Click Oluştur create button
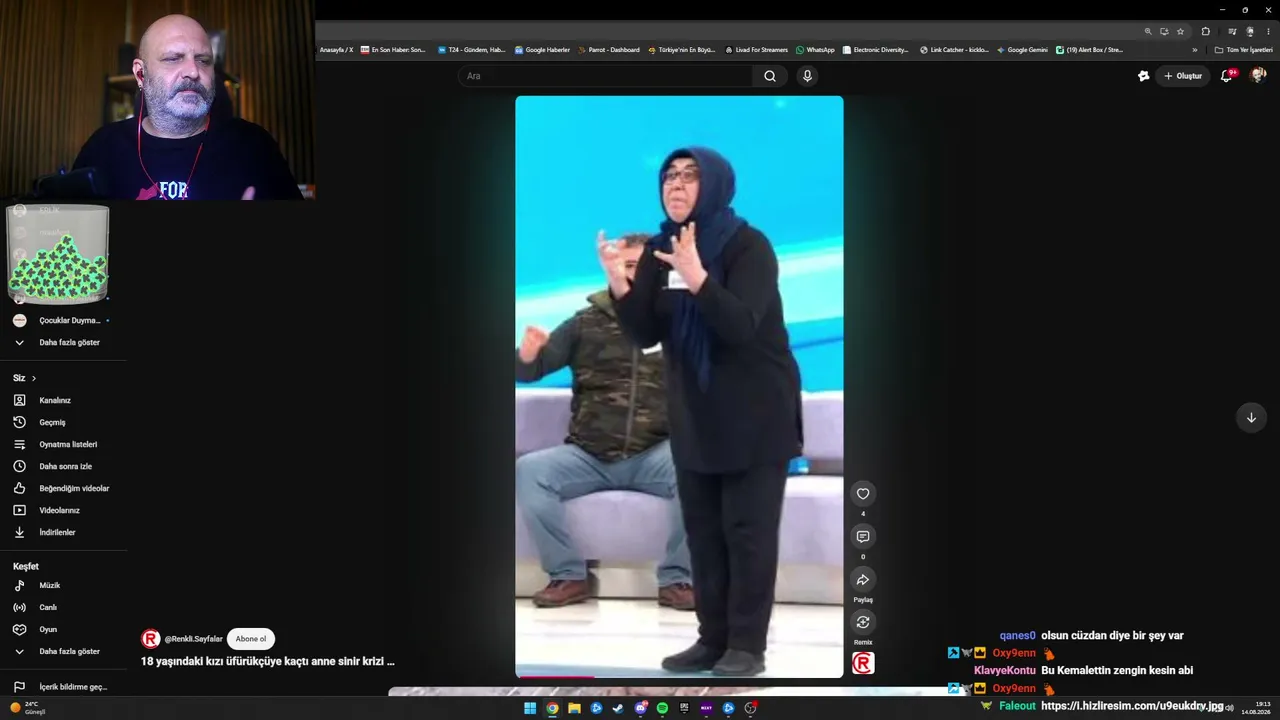 tap(1183, 76)
